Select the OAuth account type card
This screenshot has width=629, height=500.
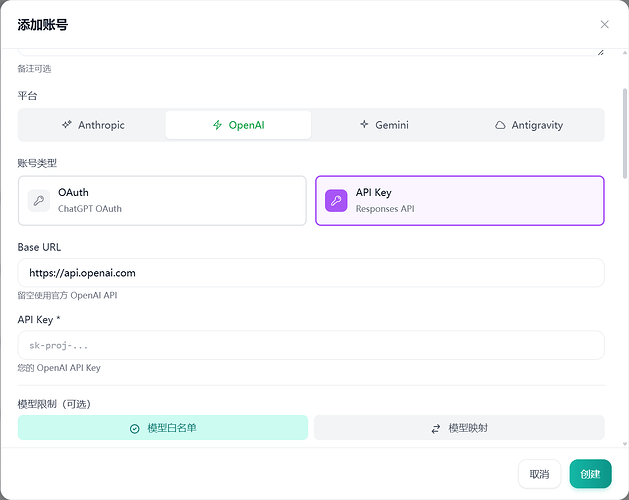162,201
